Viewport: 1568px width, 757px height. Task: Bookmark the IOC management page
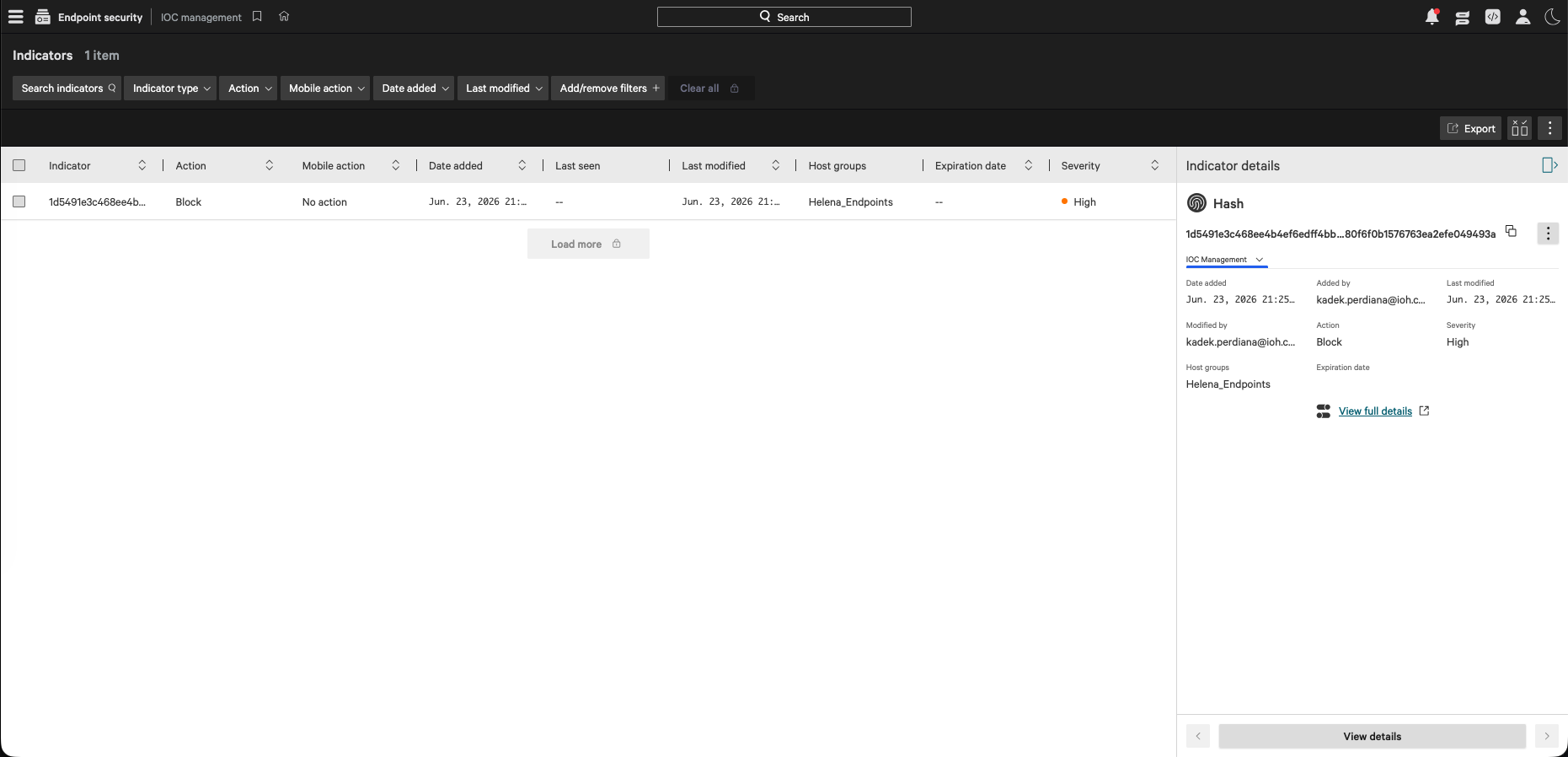click(x=258, y=17)
